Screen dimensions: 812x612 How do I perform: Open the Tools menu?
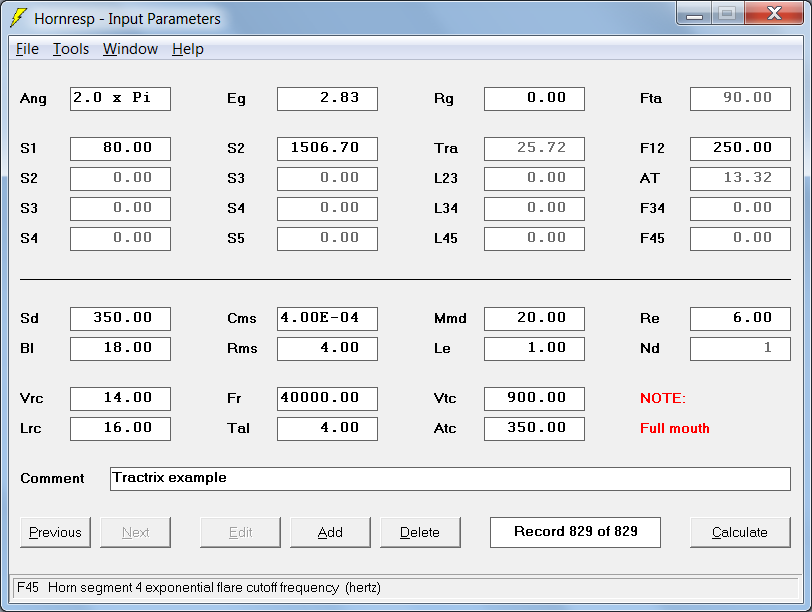pos(71,49)
